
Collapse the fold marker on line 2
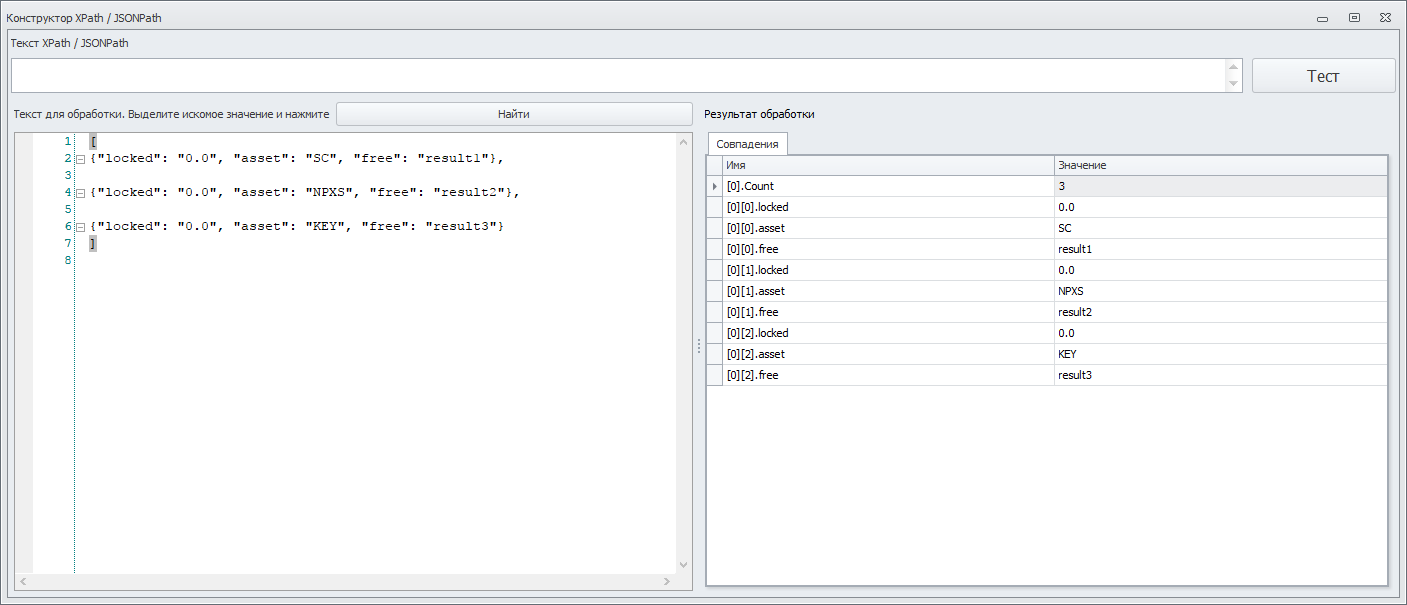click(80, 159)
